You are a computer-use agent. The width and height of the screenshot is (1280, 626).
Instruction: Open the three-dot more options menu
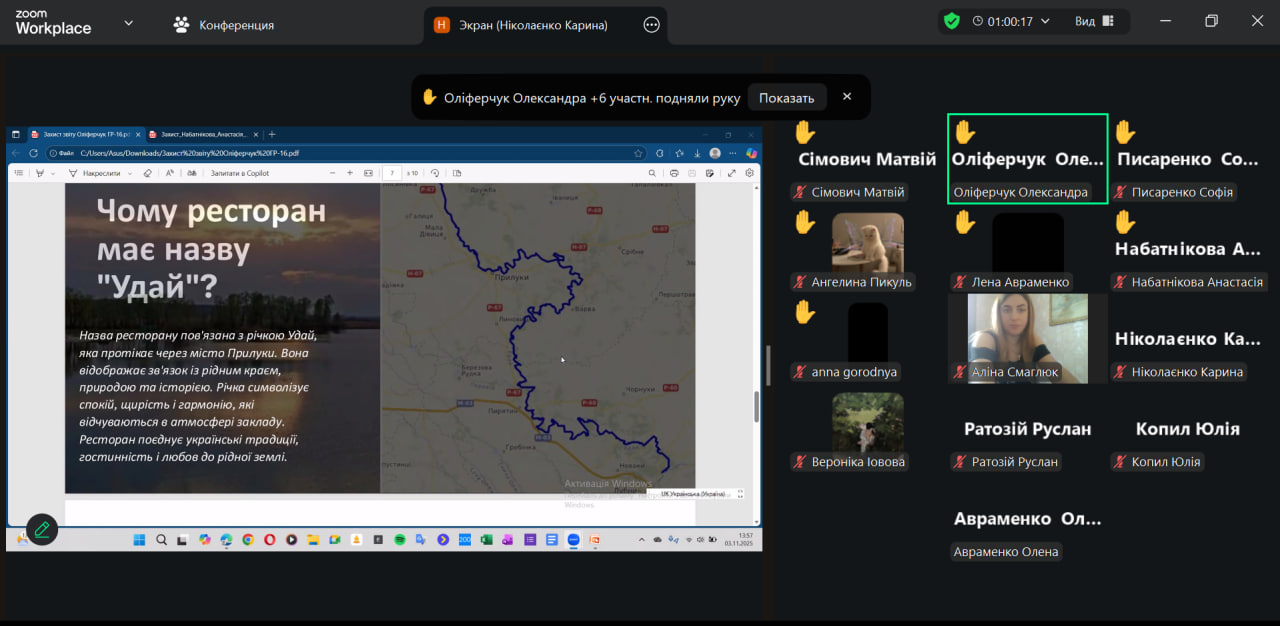click(652, 25)
